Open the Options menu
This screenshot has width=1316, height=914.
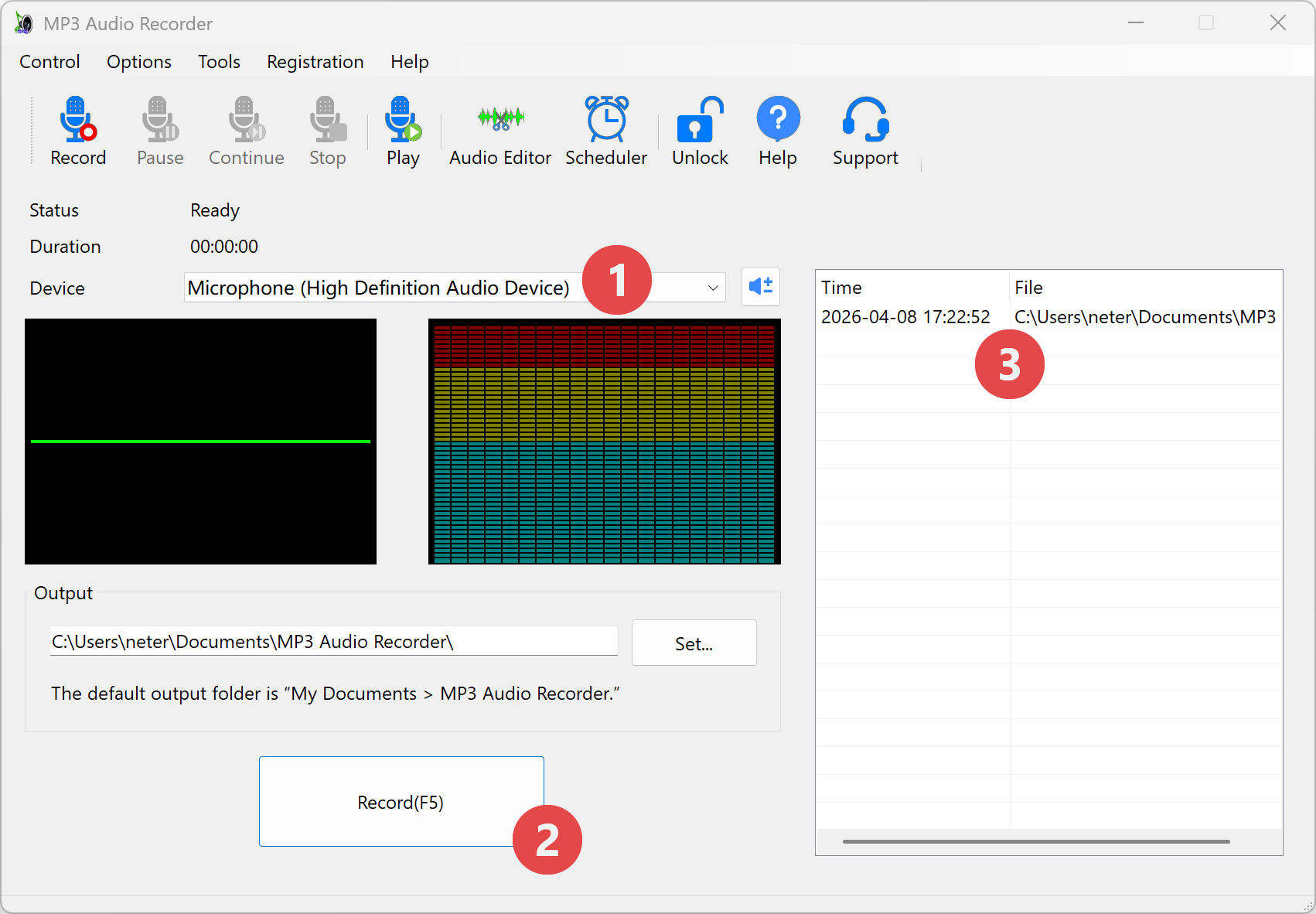139,62
